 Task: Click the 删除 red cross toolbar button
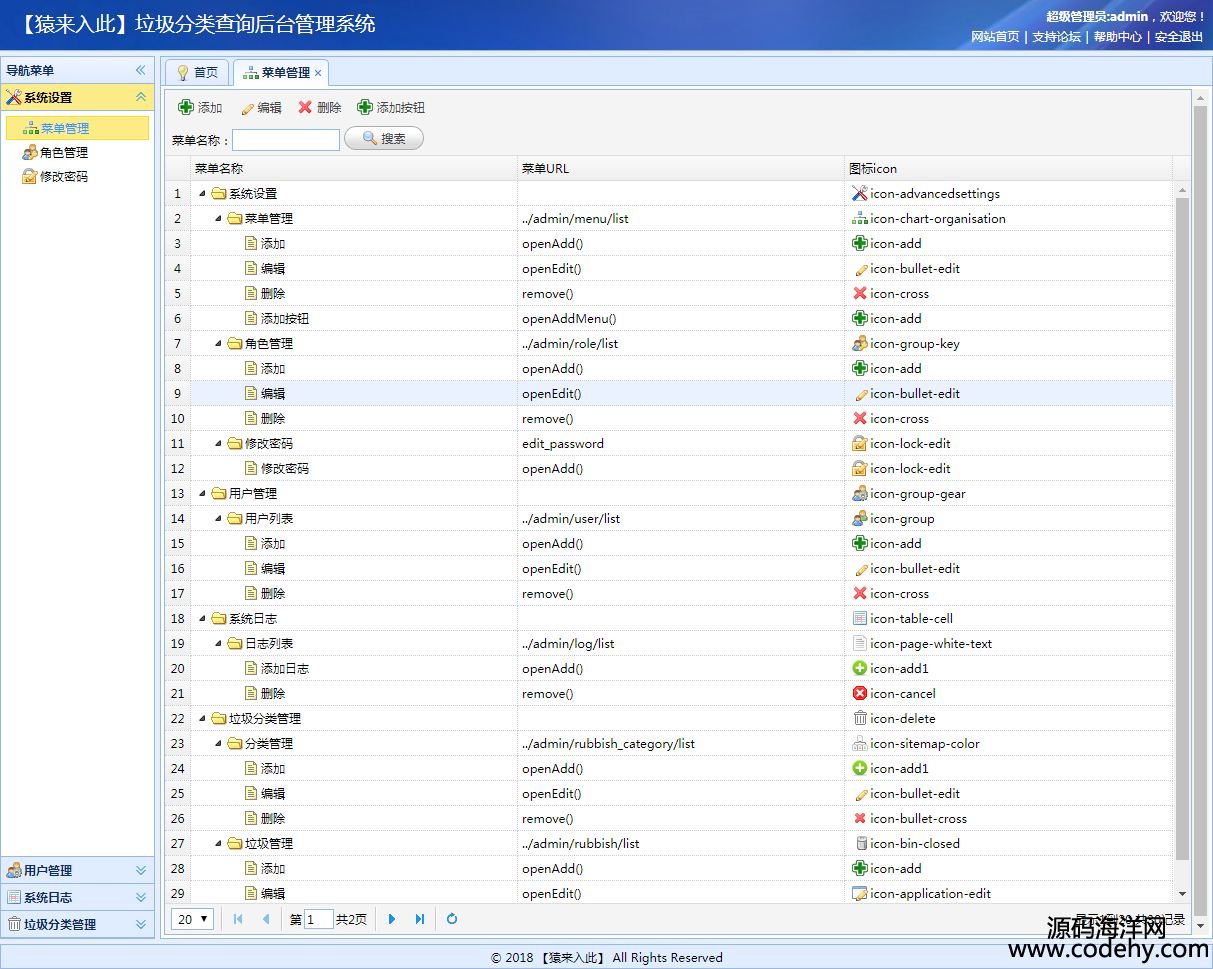[320, 108]
